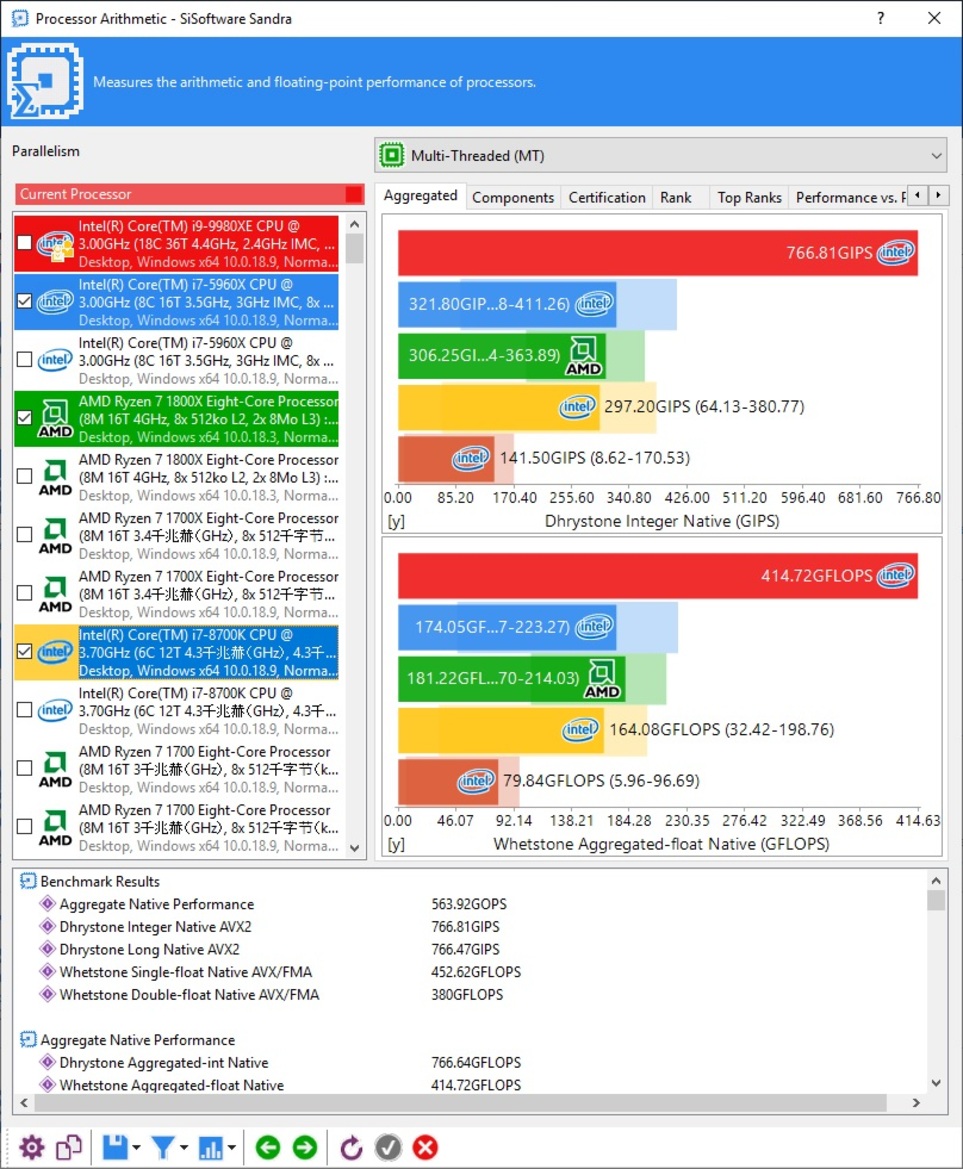Screen dimensions: 963x1169
Task: Click the red 766.81GIPS Dhrystone bar
Action: pos(657,253)
